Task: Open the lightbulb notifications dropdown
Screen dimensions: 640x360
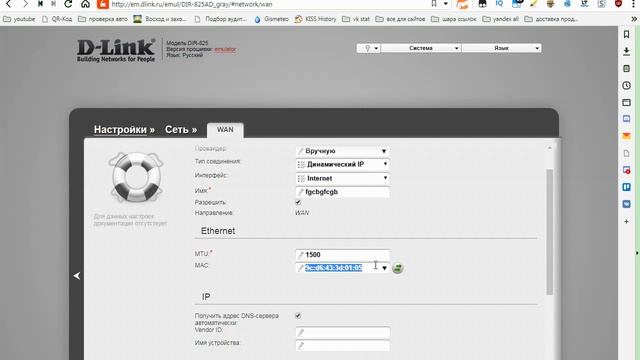Action: click(x=369, y=48)
